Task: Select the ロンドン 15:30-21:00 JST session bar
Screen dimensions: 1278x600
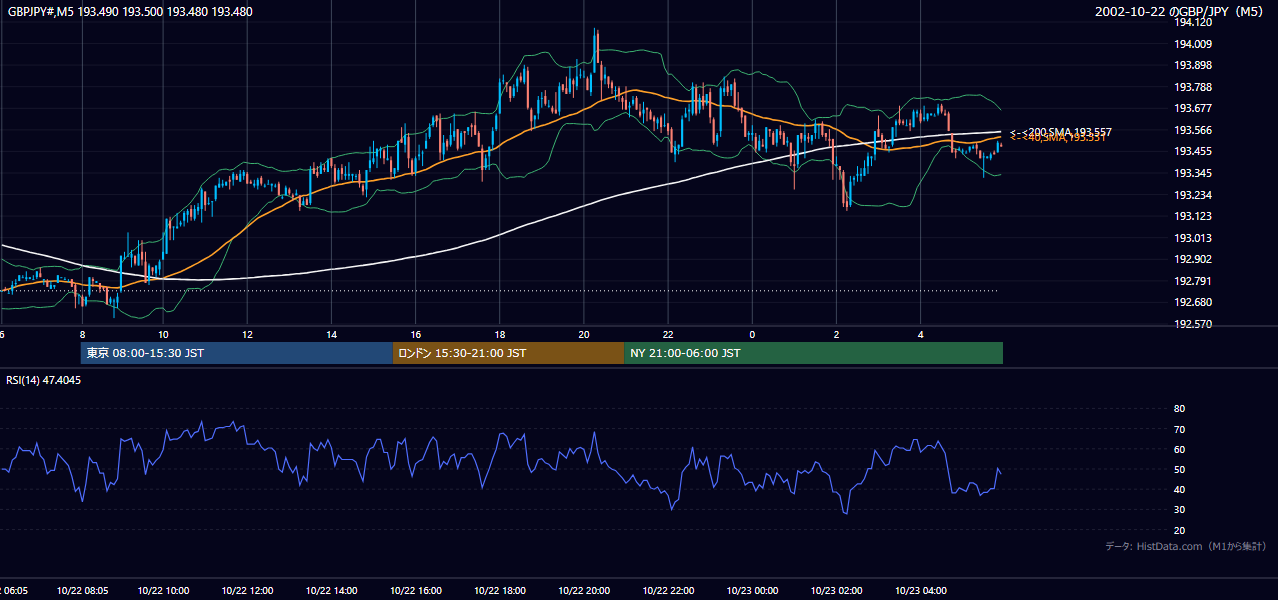Action: point(509,353)
